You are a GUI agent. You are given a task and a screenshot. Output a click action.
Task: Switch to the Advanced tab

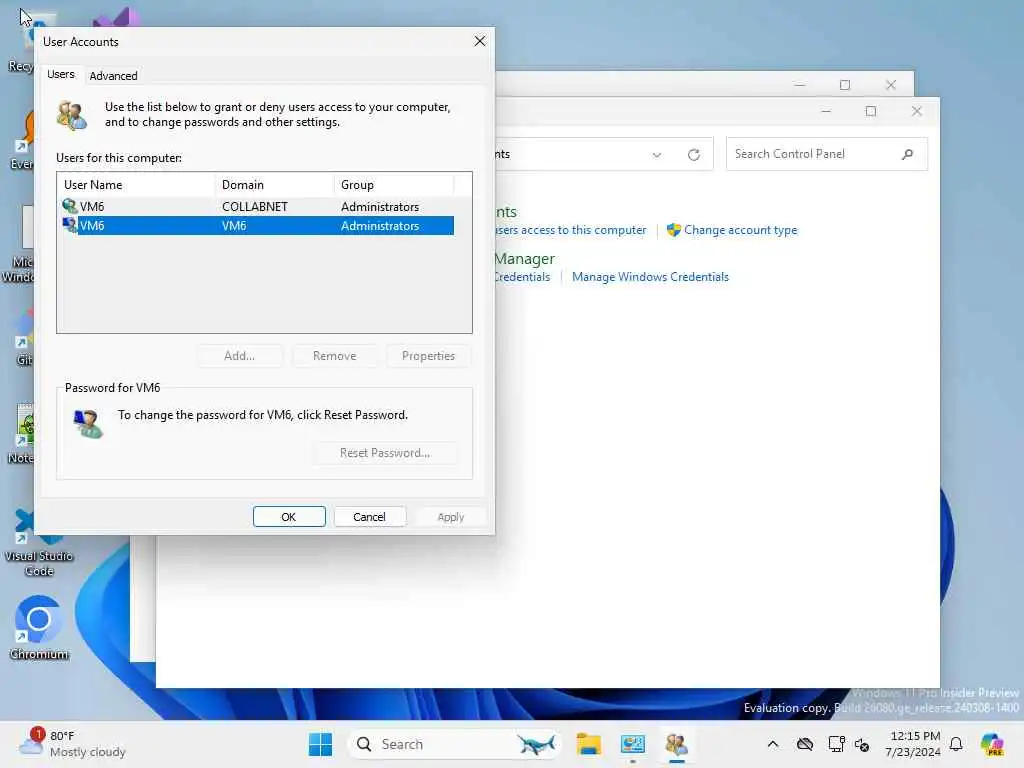pos(113,76)
